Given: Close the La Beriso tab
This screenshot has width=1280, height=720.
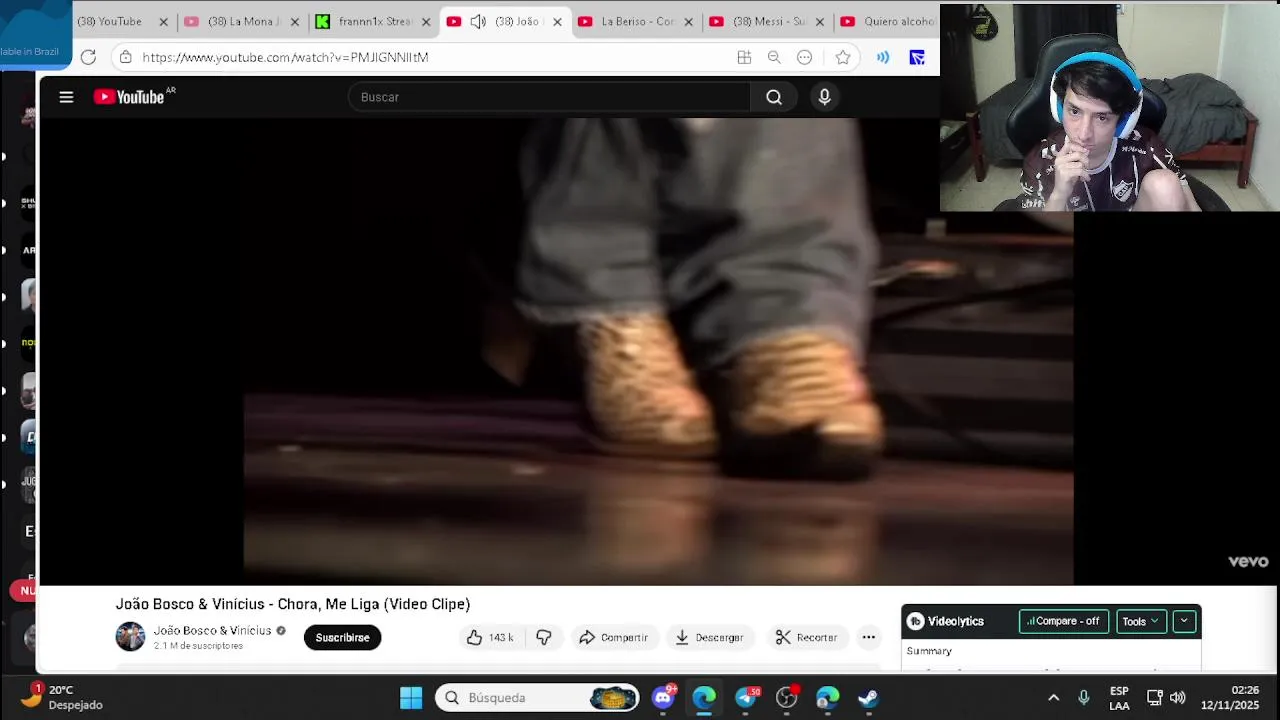Looking at the screenshot, I should [688, 21].
